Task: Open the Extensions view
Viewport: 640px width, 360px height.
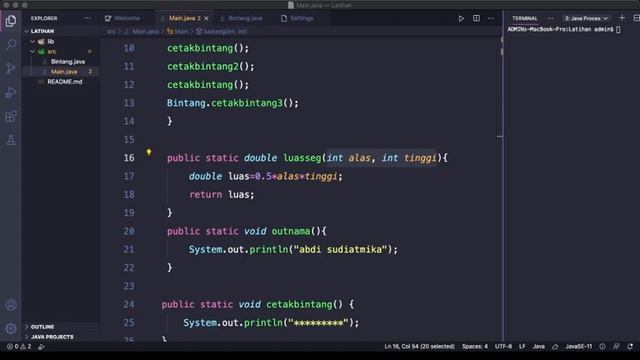Action: tap(11, 117)
